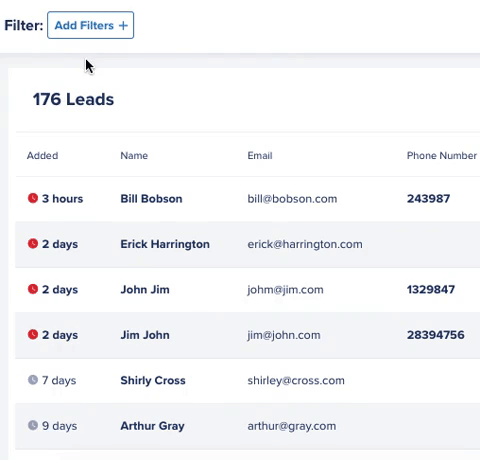Click the 176 Leads heading
The width and height of the screenshot is (480, 460).
coord(73,99)
